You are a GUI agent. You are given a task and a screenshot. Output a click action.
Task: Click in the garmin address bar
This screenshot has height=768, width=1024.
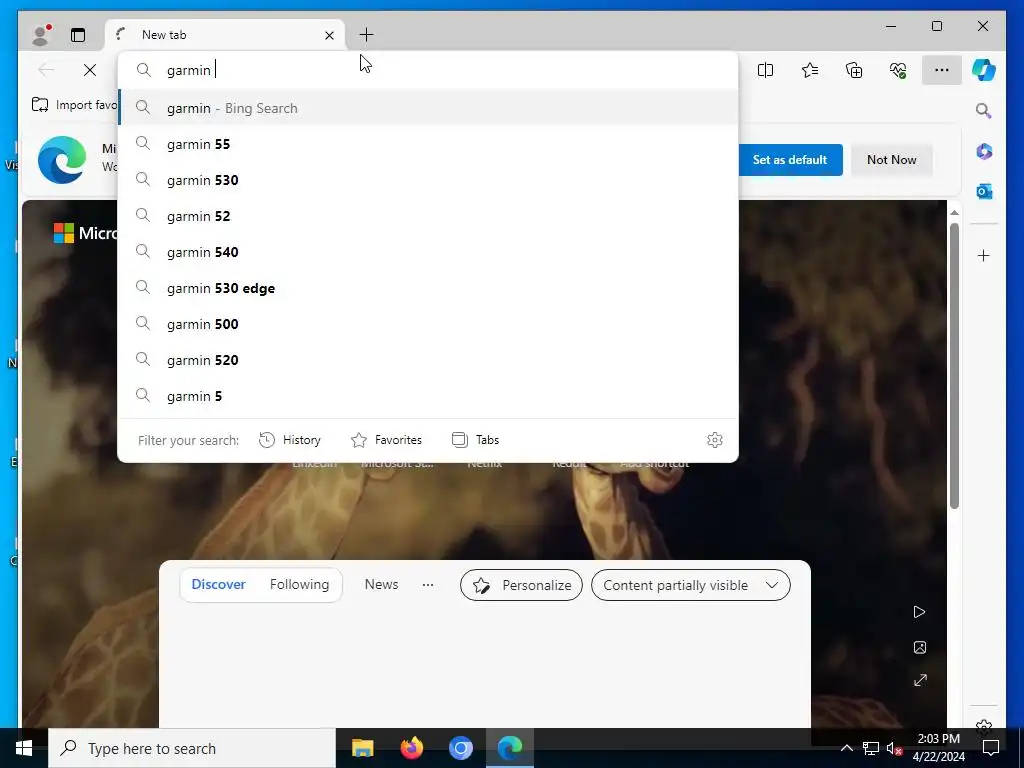click(428, 70)
